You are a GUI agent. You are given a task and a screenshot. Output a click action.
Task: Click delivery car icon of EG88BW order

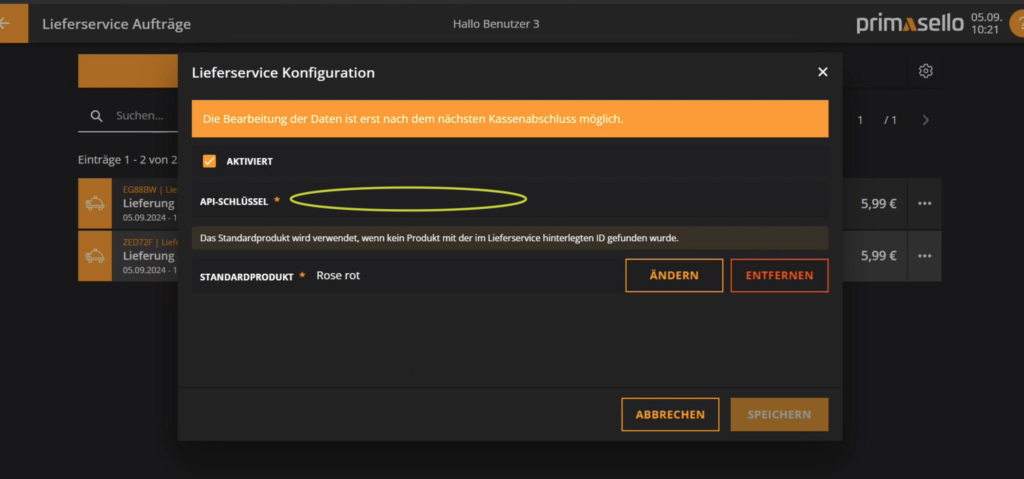point(95,203)
